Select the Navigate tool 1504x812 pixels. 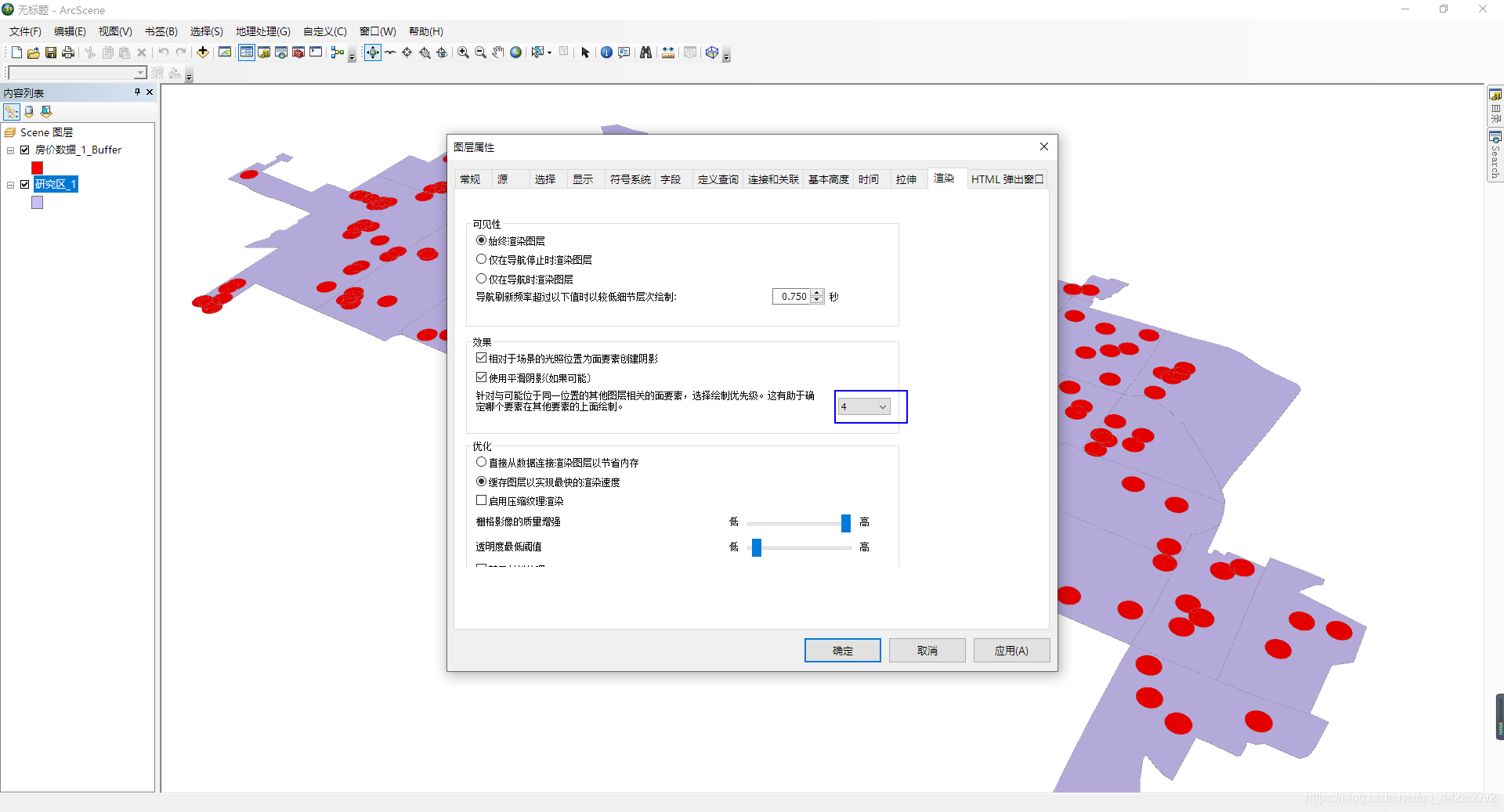[x=373, y=52]
